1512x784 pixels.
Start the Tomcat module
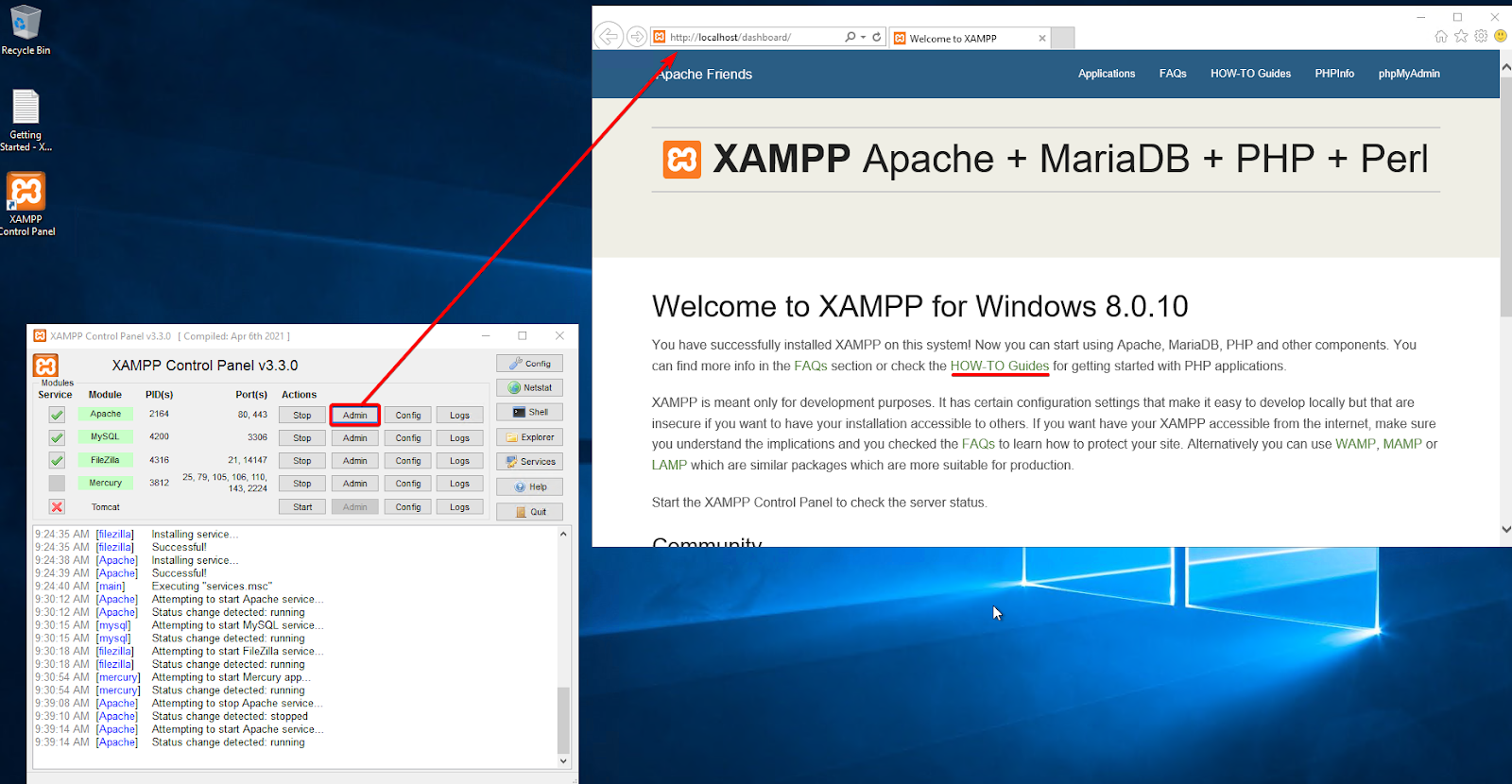[x=302, y=507]
